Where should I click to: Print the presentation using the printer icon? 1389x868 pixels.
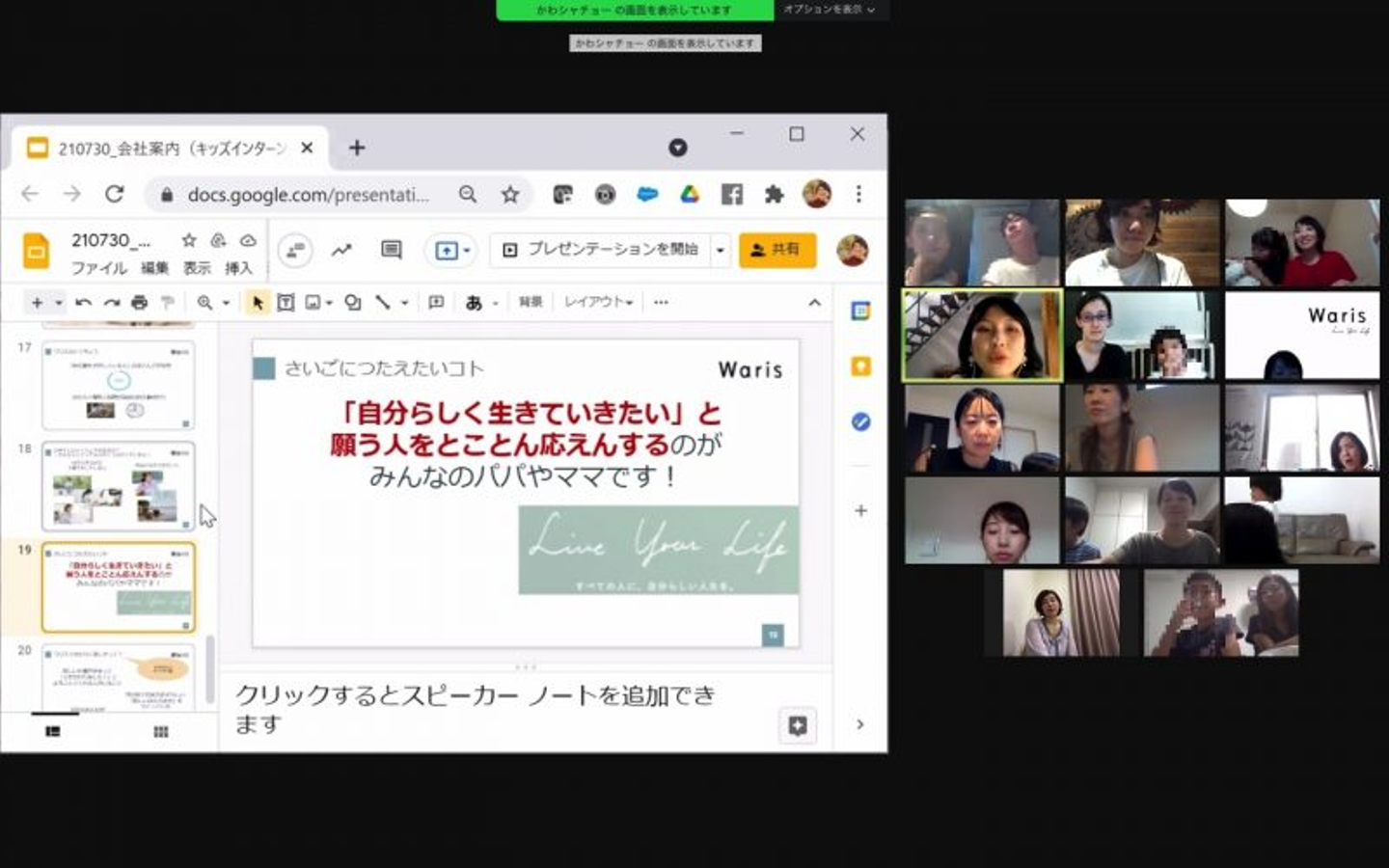tap(139, 303)
